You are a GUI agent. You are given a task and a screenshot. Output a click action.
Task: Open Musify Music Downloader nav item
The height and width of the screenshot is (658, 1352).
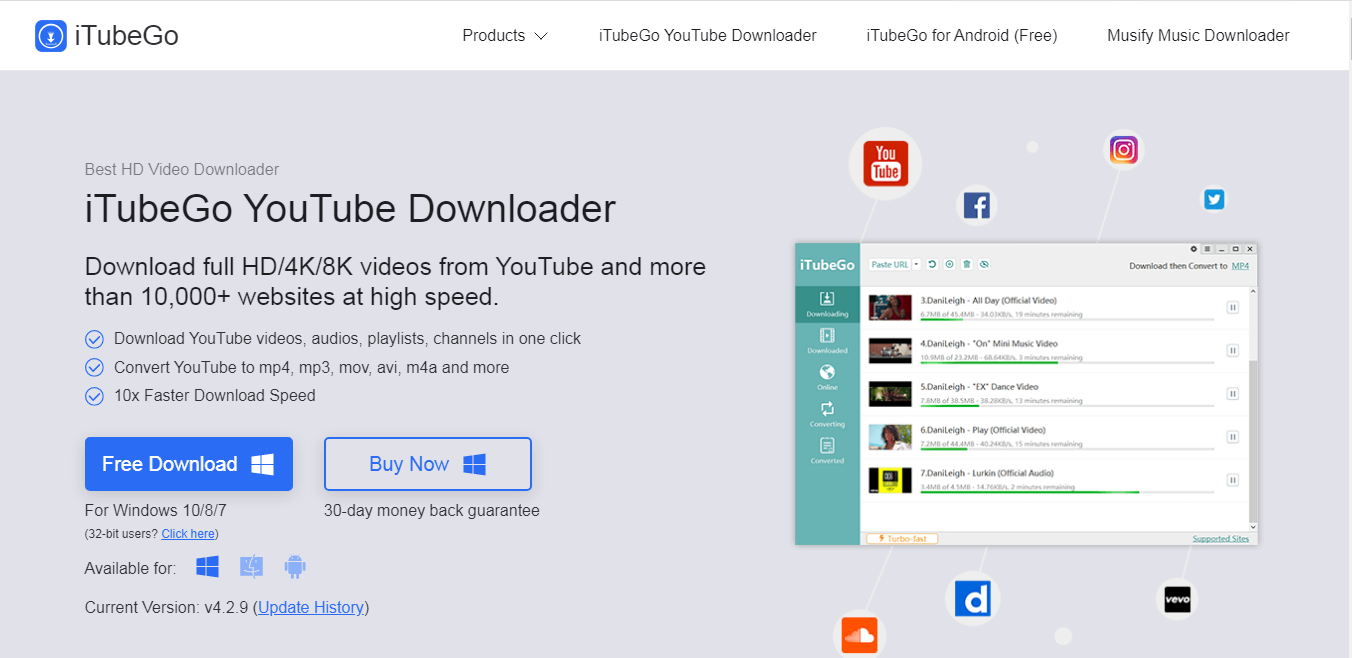1198,36
